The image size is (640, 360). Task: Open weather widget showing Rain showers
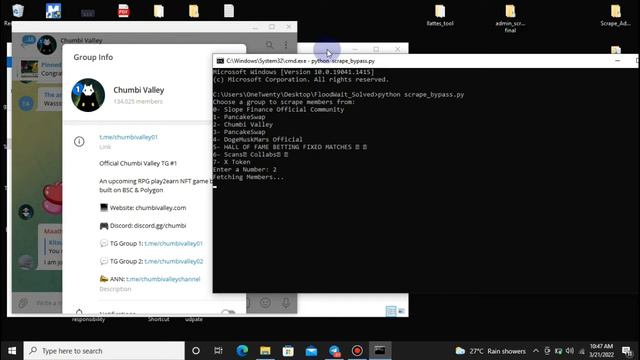point(491,351)
